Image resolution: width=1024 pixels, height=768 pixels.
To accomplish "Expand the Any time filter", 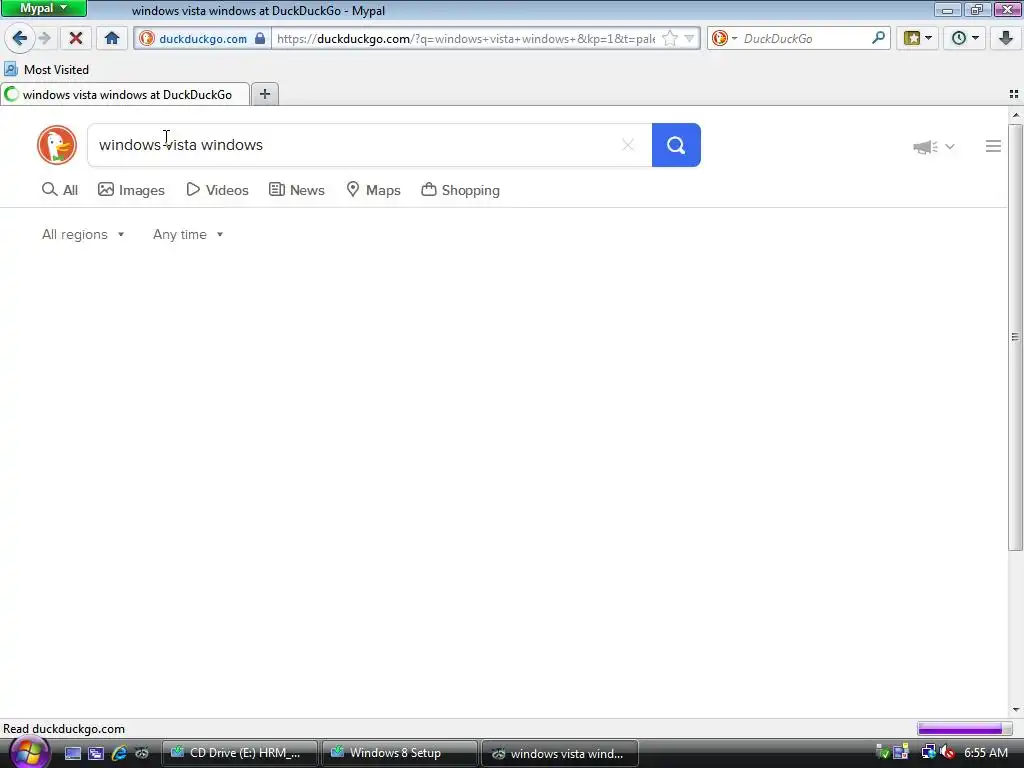I will (x=188, y=234).
